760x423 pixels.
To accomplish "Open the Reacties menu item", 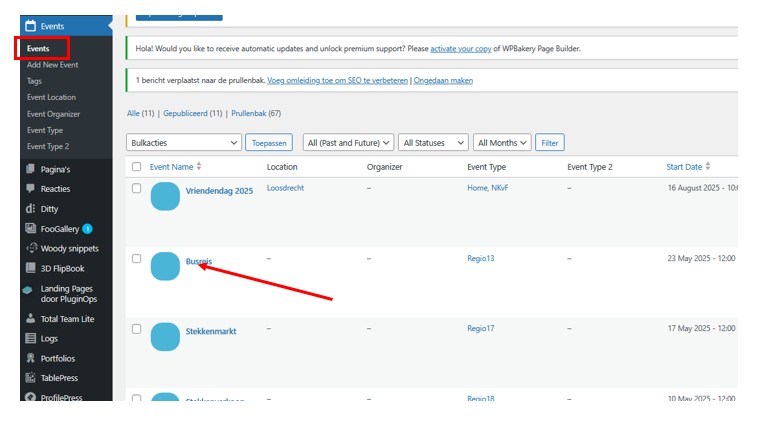I will [x=55, y=188].
